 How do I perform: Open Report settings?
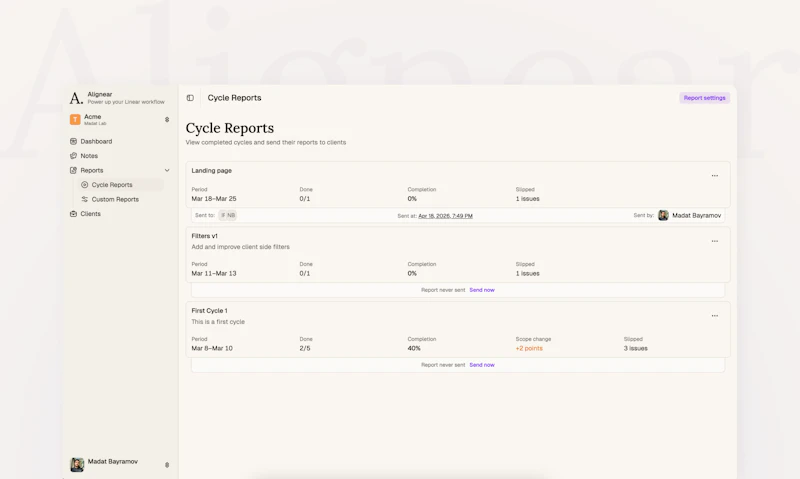pyautogui.click(x=704, y=98)
